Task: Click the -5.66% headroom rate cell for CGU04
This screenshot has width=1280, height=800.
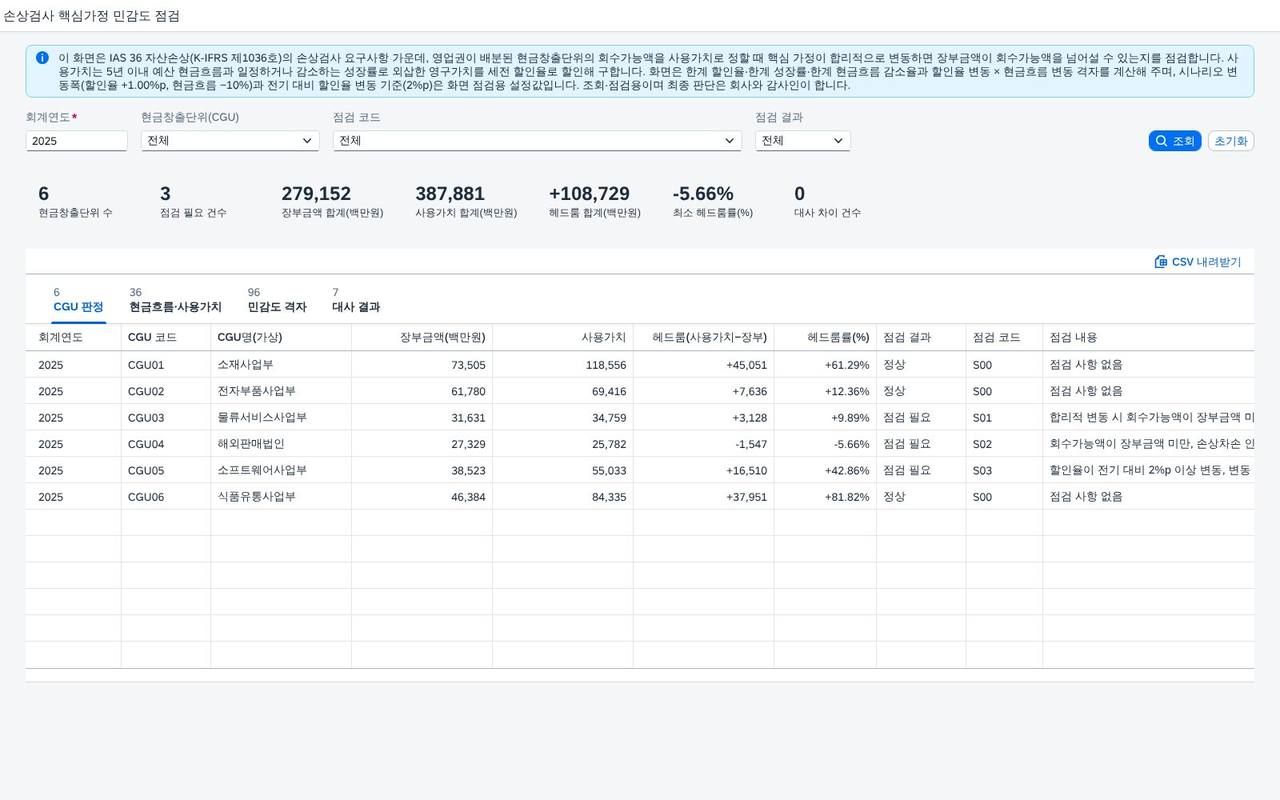Action: coord(825,444)
